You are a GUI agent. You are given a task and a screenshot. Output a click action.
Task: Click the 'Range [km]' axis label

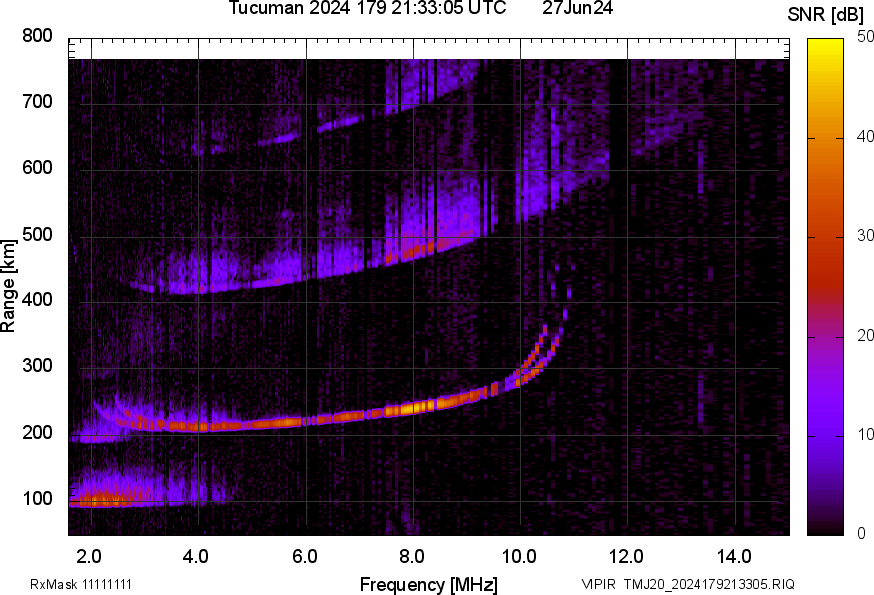tap(8, 286)
